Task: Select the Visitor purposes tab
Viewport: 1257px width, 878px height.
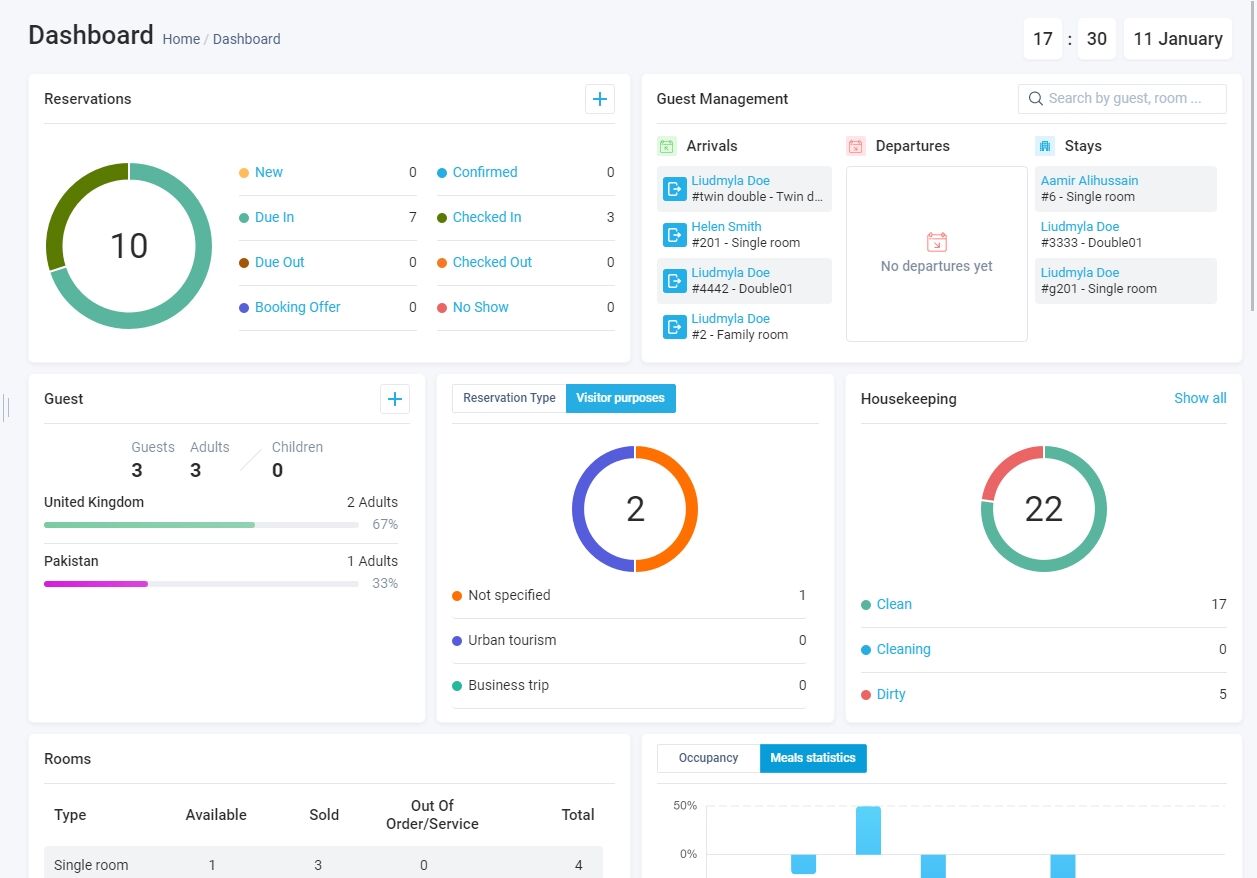Action: tap(620, 398)
